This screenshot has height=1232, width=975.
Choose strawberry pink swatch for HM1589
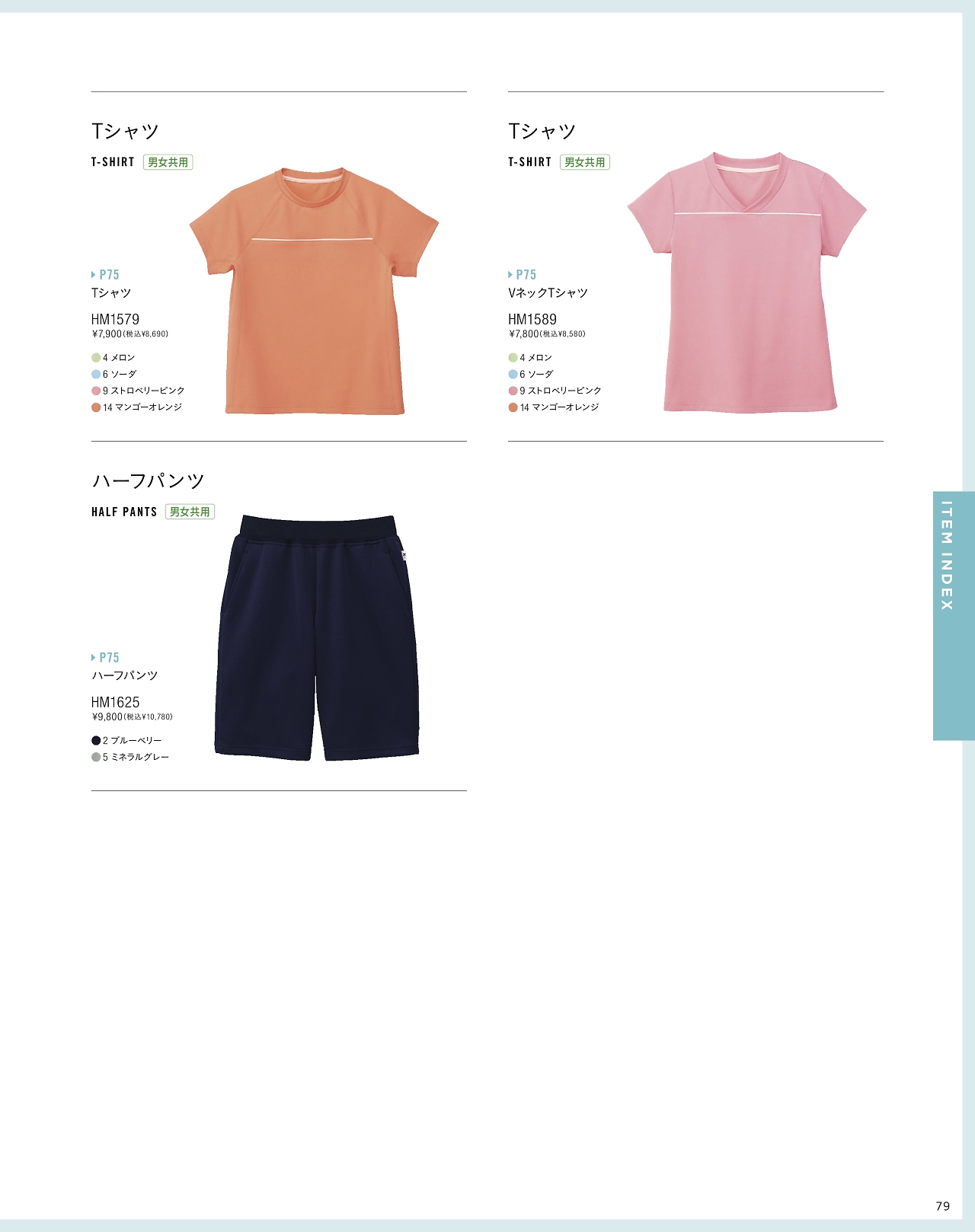pyautogui.click(x=513, y=391)
